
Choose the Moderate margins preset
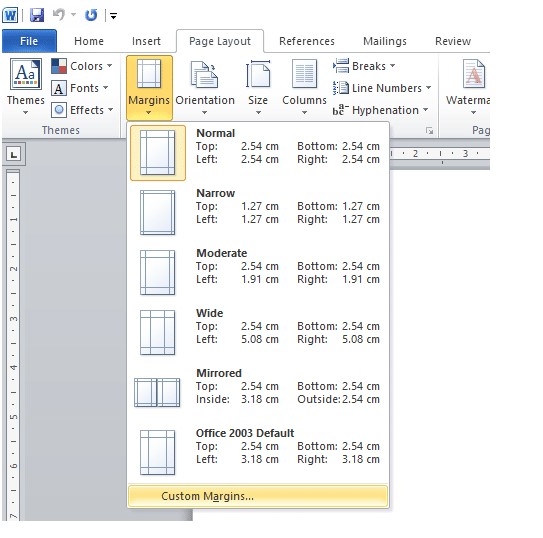click(258, 272)
